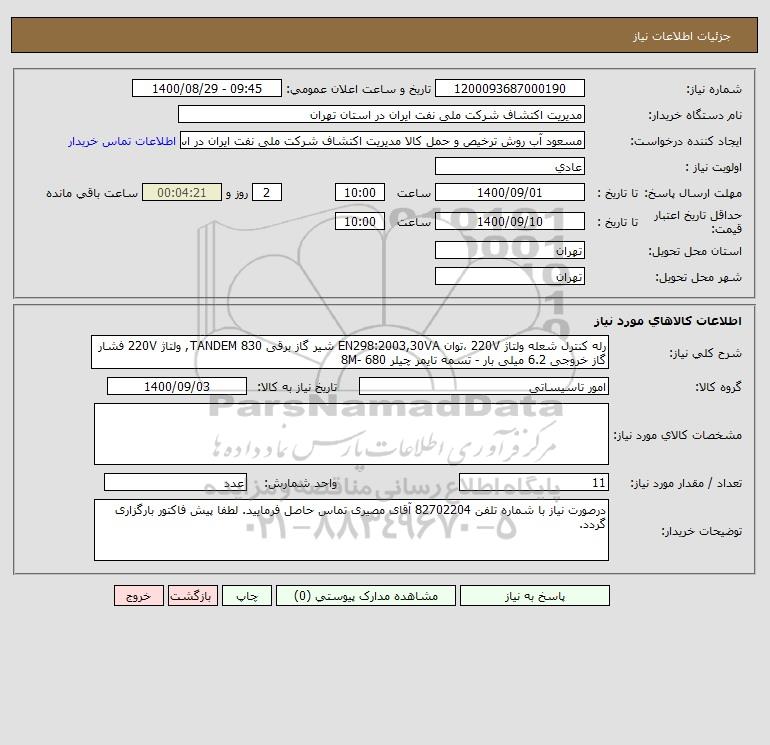Click buyer notes text area
This screenshot has height=745, width=770.
pos(351,530)
